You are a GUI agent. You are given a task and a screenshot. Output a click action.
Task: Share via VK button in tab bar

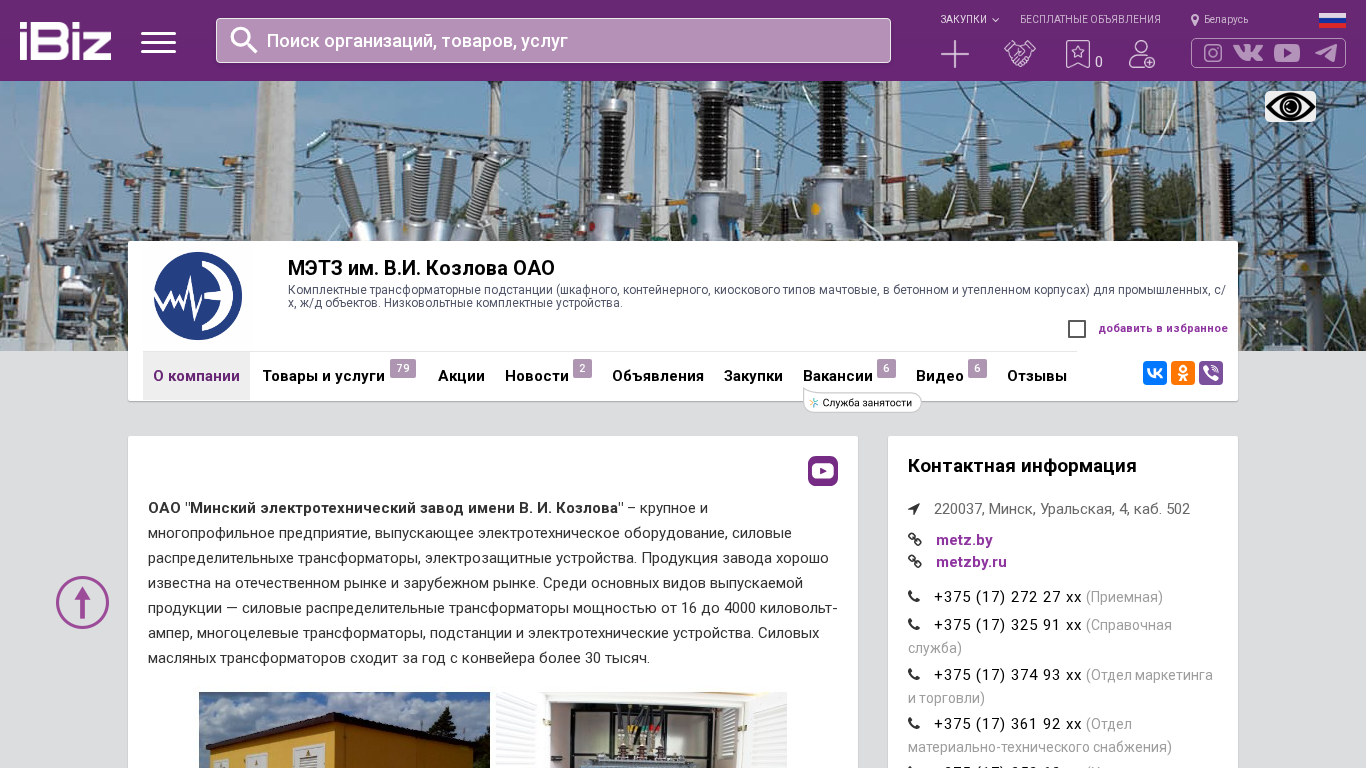tap(1155, 373)
